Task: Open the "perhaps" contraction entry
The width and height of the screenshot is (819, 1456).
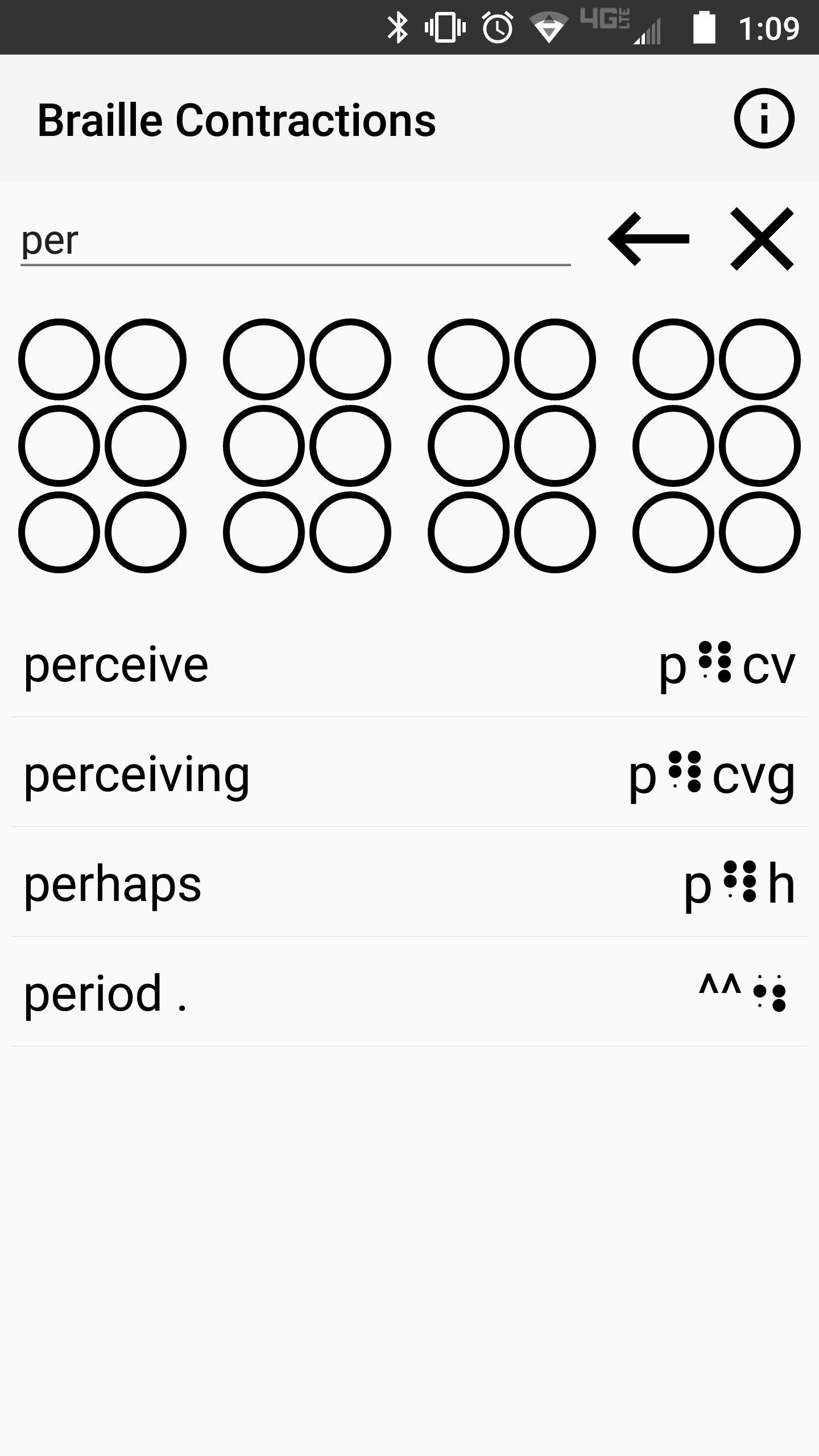Action: click(x=409, y=883)
